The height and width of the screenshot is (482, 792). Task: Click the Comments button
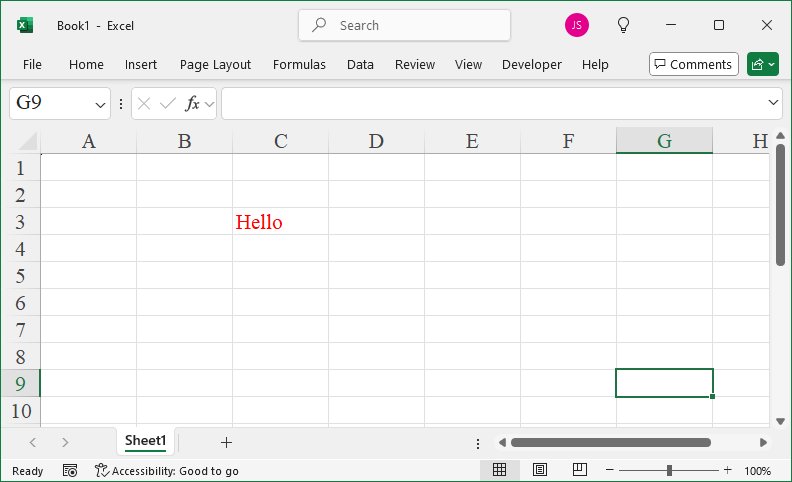[x=693, y=64]
